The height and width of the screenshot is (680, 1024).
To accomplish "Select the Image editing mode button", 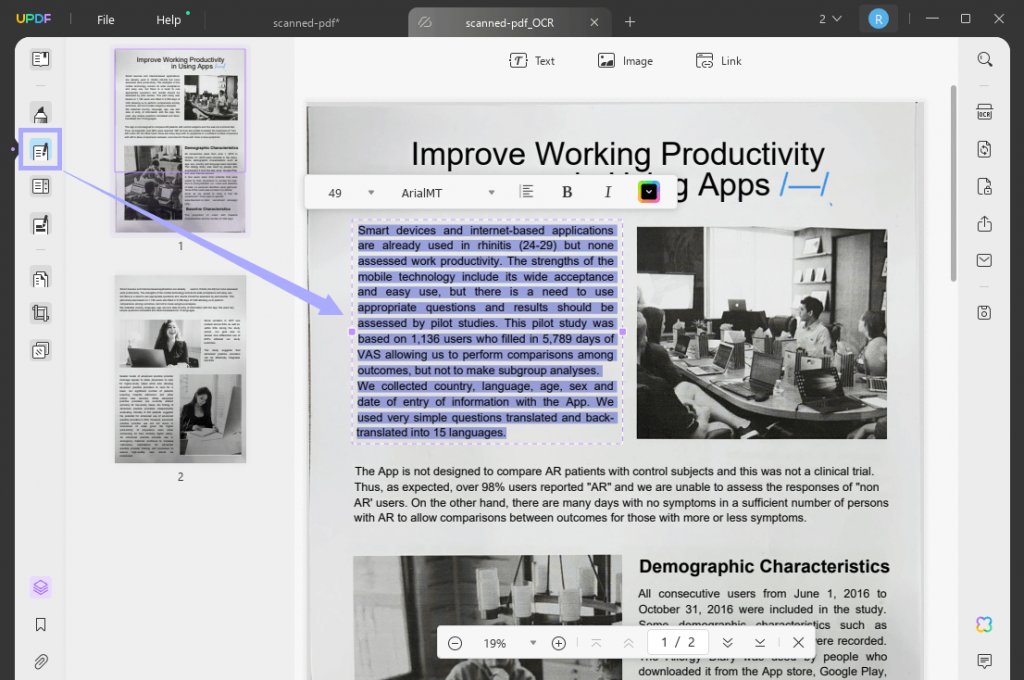I will (625, 61).
